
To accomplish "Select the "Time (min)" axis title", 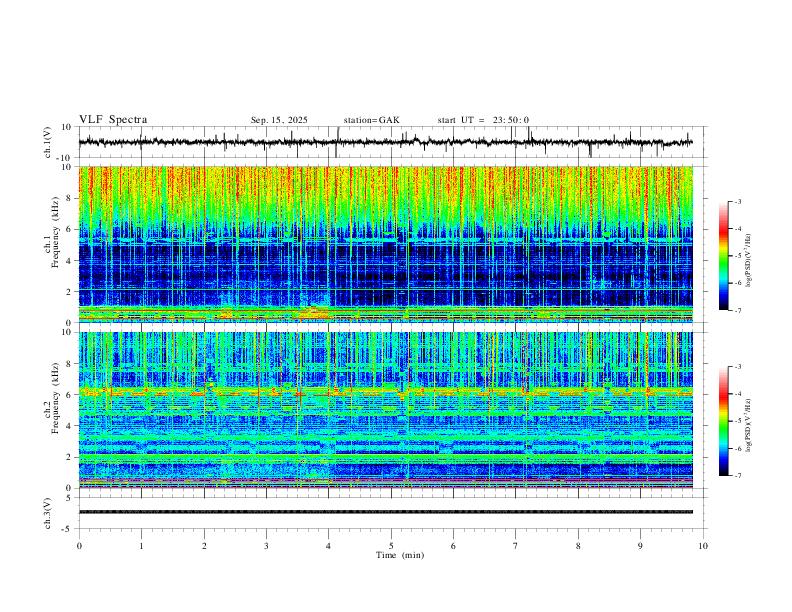I will pyautogui.click(x=400, y=555).
